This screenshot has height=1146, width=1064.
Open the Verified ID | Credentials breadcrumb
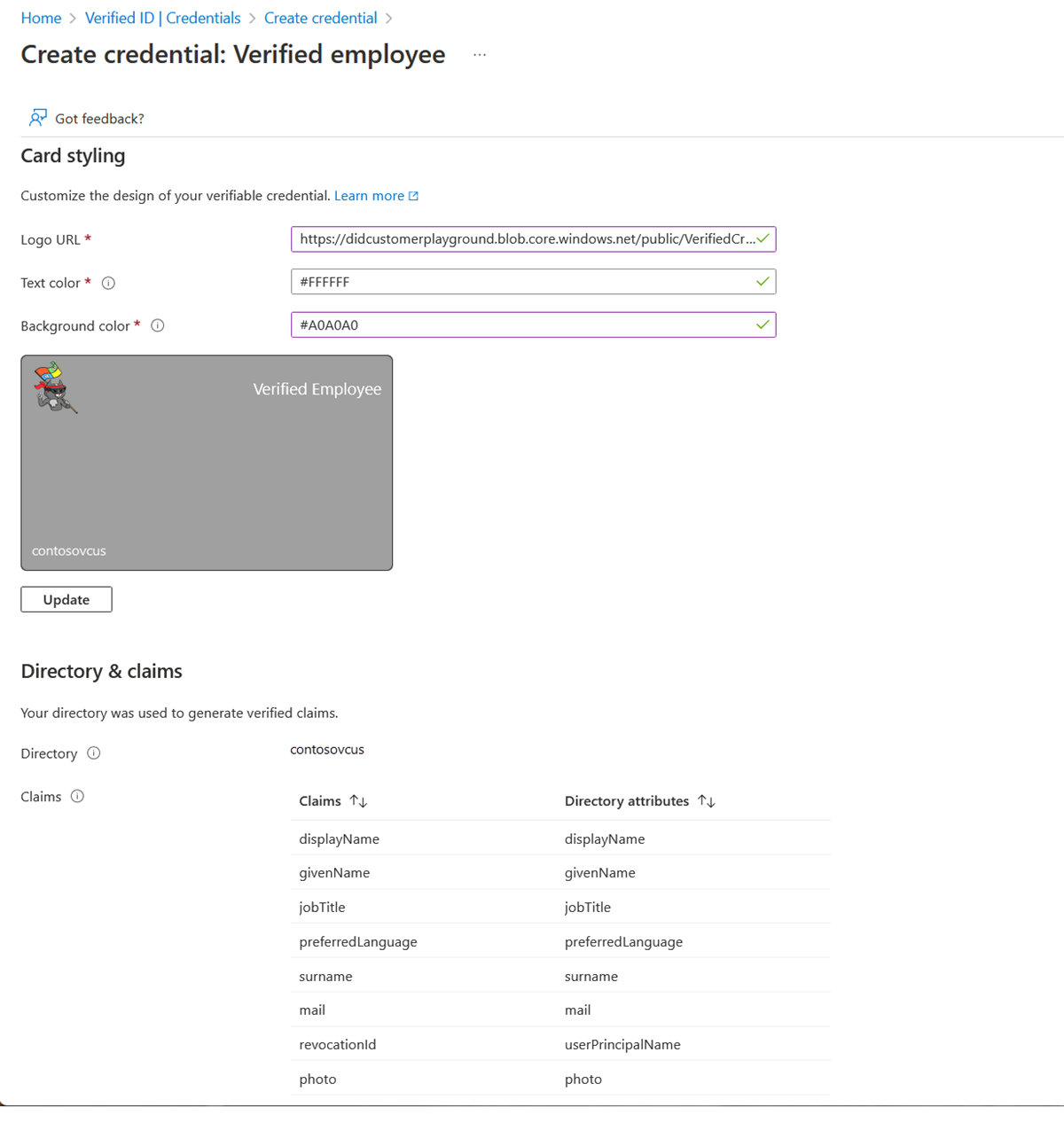click(162, 18)
